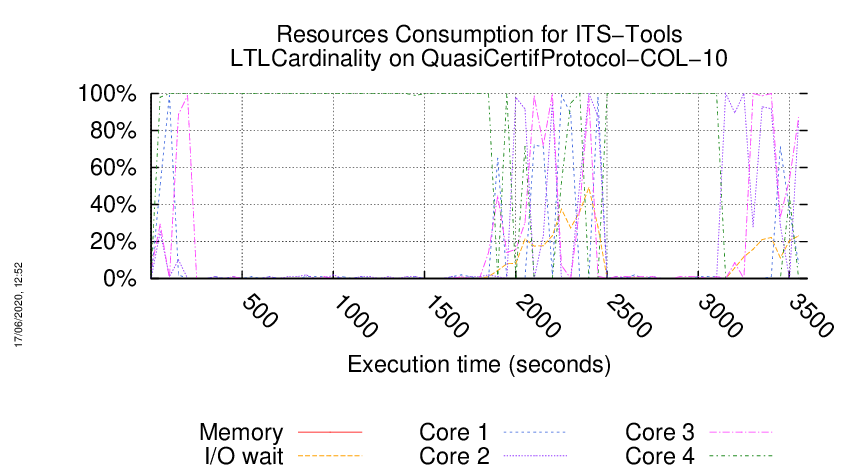Click the 60% y-axis label
The height and width of the screenshot is (475, 850).
113,168
